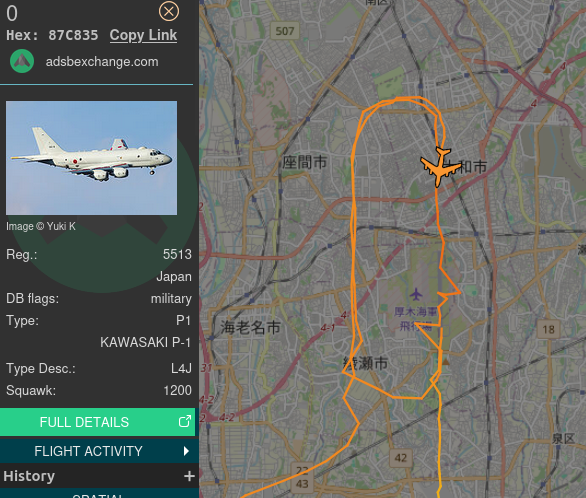This screenshot has height=498, width=586.
Task: Close the aircraft info panel
Action: pos(169,12)
